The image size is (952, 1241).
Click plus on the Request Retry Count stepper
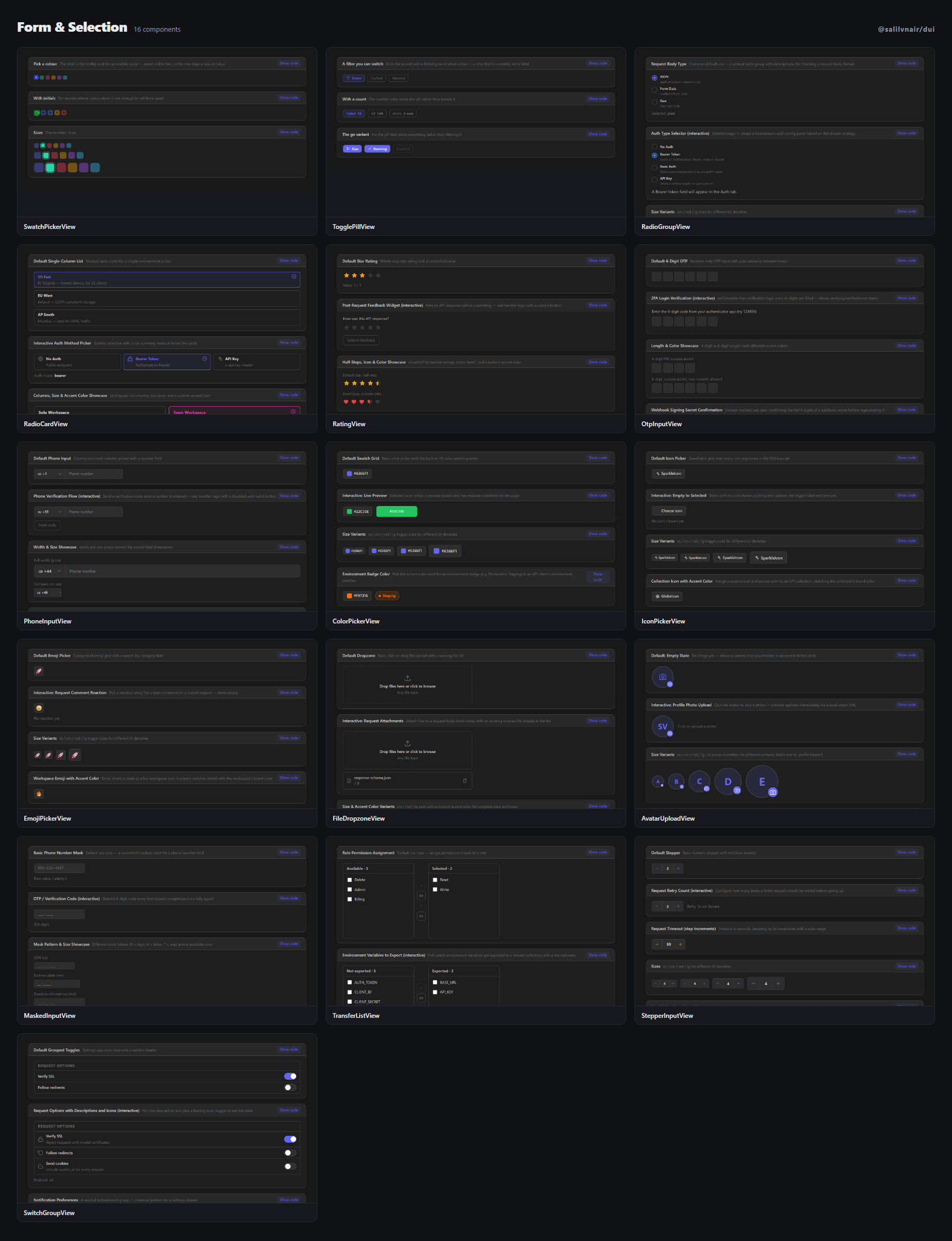678,906
